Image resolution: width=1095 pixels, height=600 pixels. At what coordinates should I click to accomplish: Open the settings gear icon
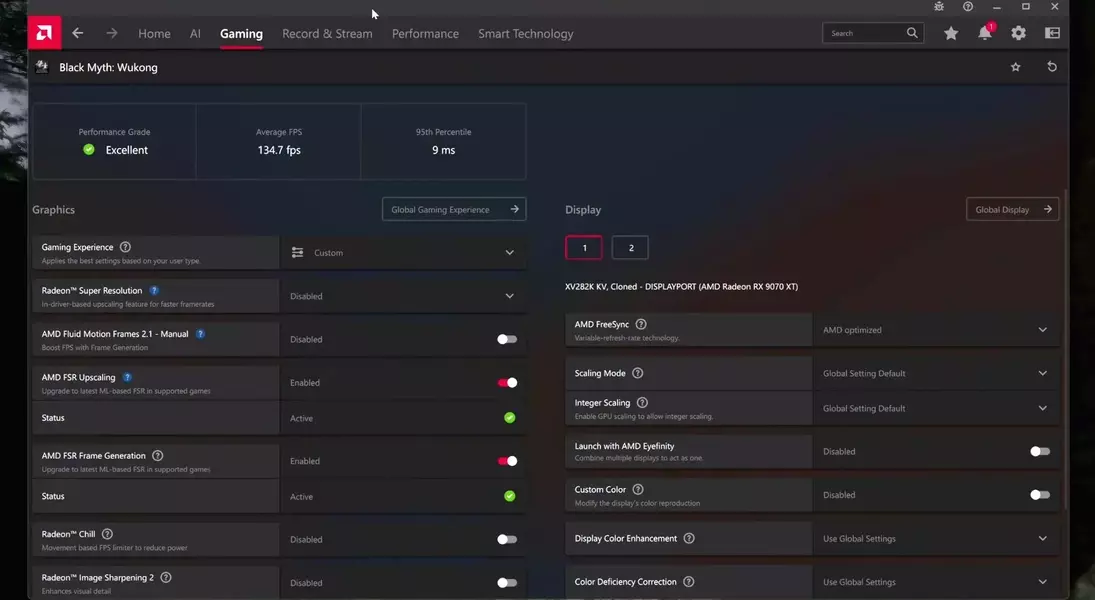[1018, 33]
